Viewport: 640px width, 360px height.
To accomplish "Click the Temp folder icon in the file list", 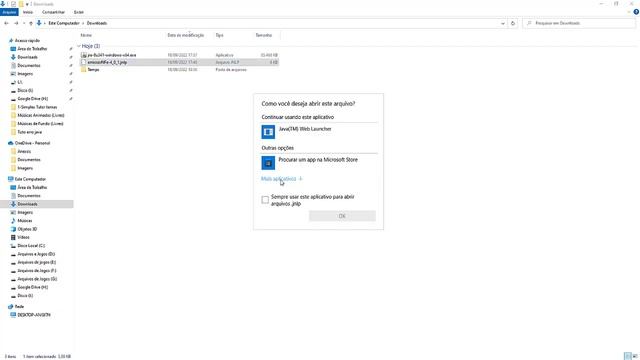I will pyautogui.click(x=84, y=69).
